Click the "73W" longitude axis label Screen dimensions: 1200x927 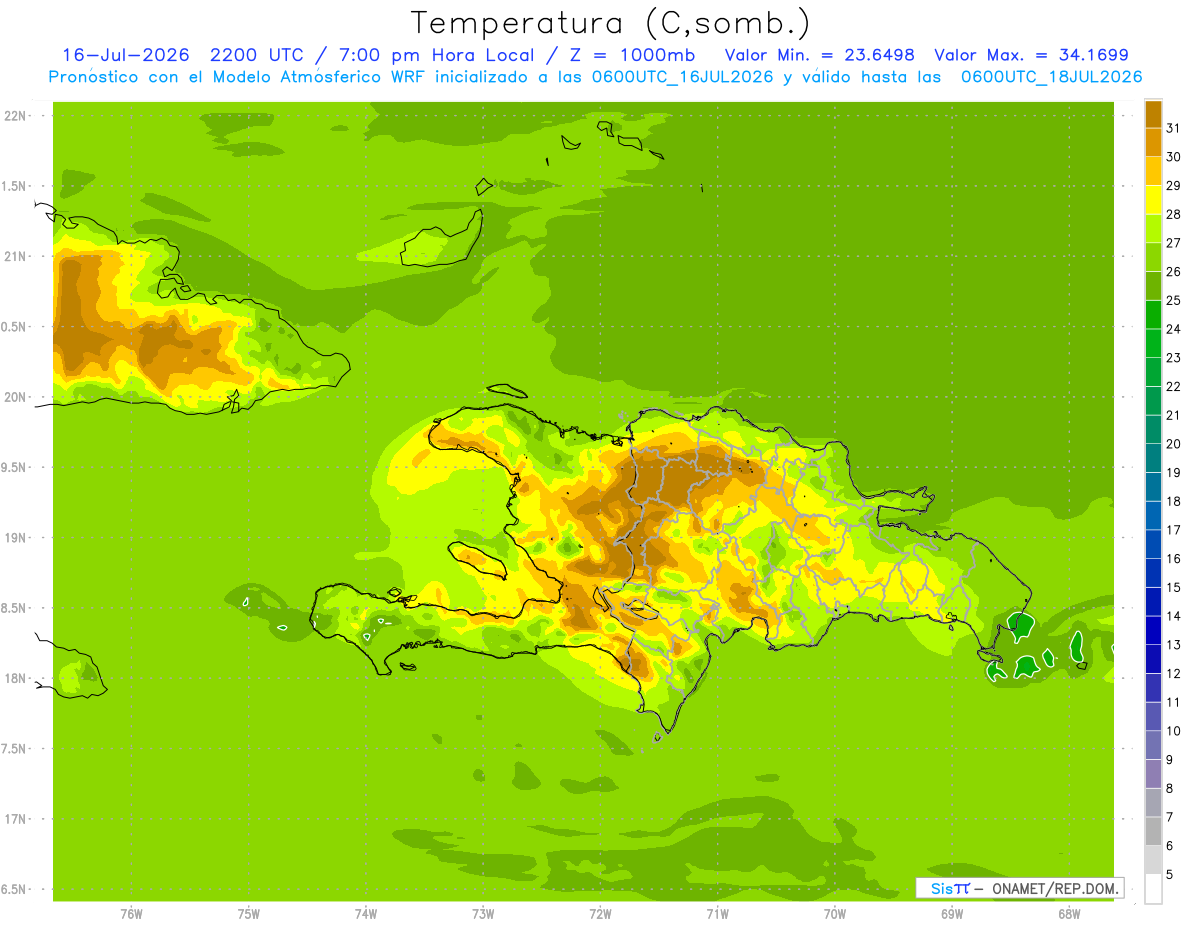(x=483, y=914)
